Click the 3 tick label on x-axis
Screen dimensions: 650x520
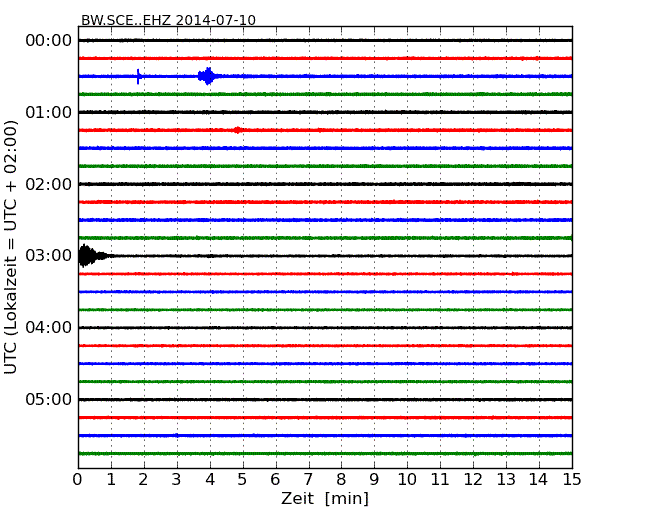(x=177, y=480)
